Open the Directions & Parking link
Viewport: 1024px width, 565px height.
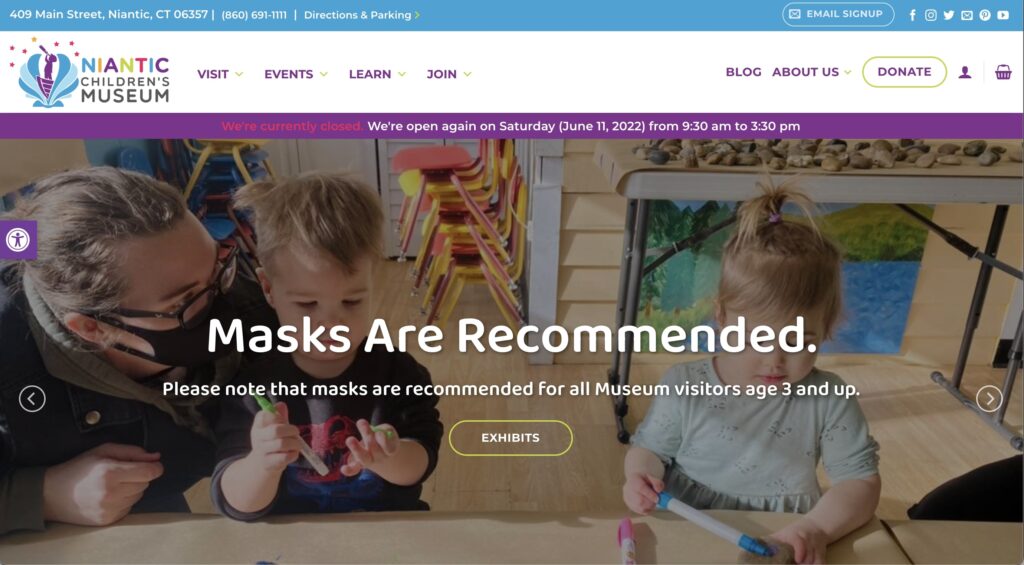click(x=362, y=15)
